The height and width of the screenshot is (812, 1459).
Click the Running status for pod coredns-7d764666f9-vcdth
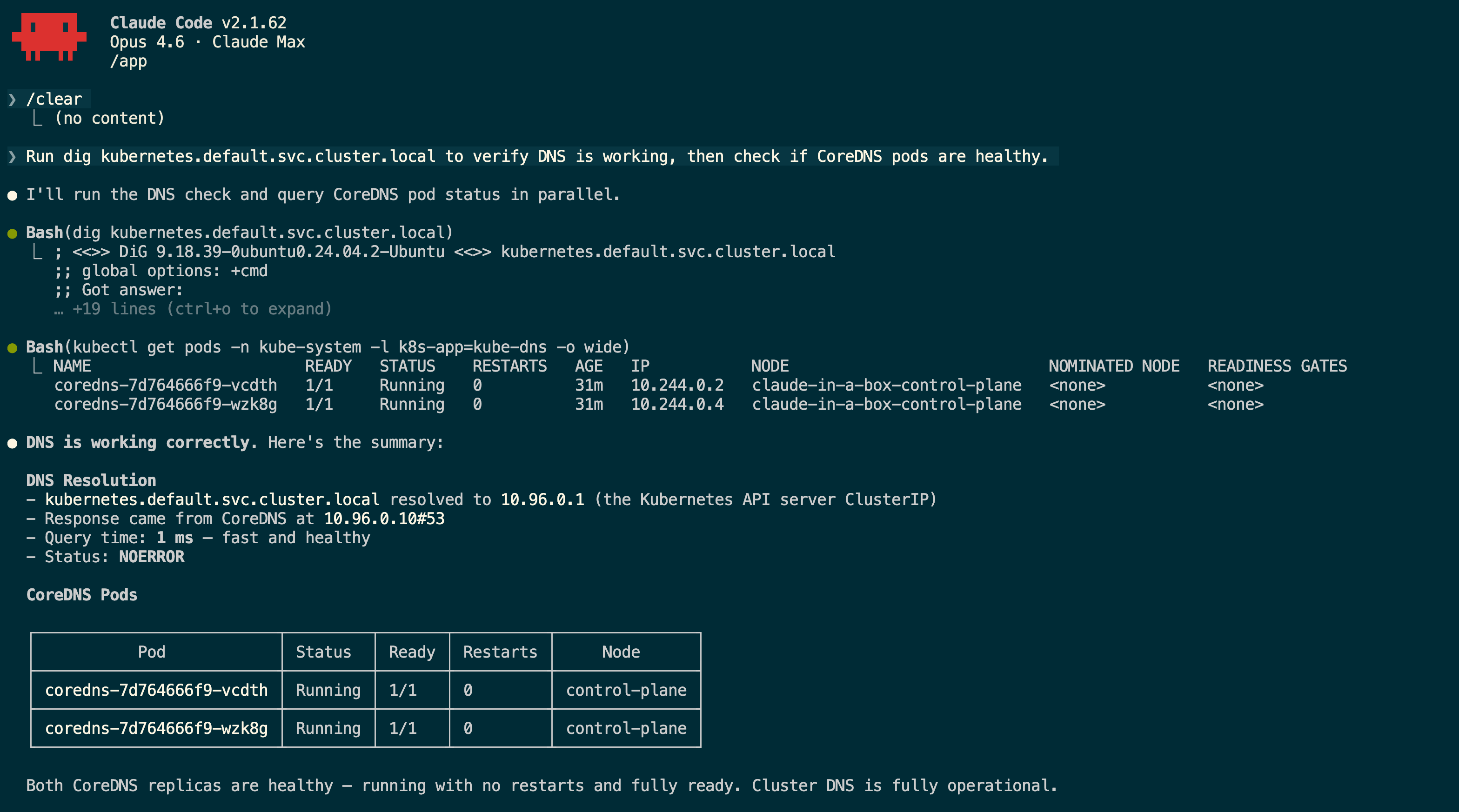pos(328,690)
